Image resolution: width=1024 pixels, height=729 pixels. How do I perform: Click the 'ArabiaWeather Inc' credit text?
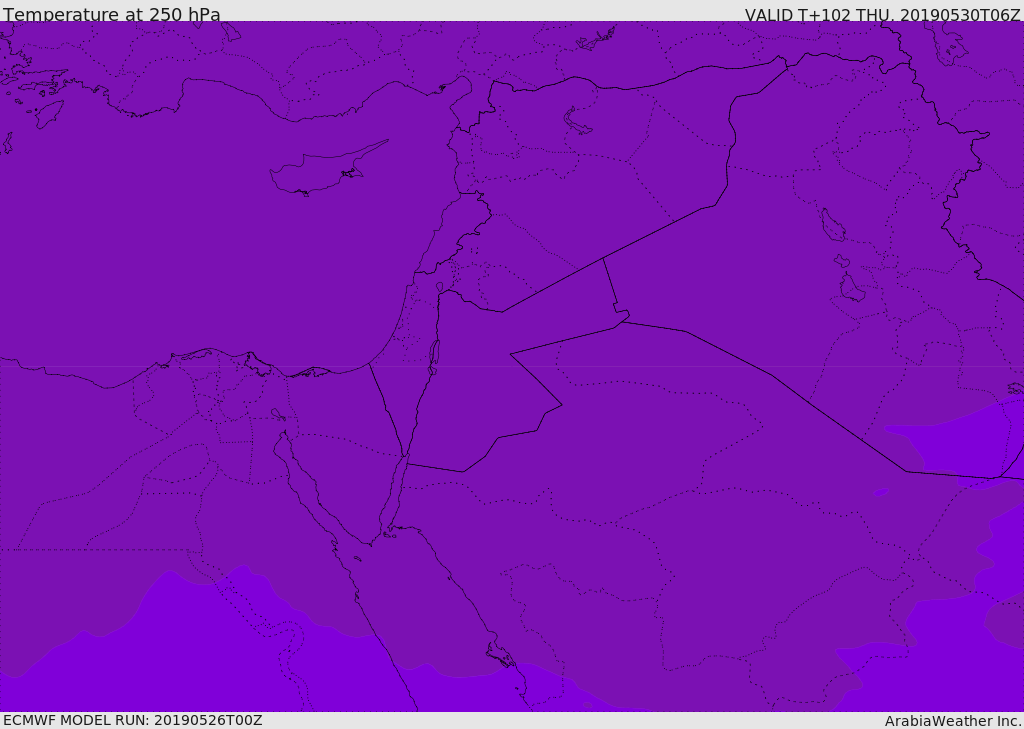[x=952, y=721]
